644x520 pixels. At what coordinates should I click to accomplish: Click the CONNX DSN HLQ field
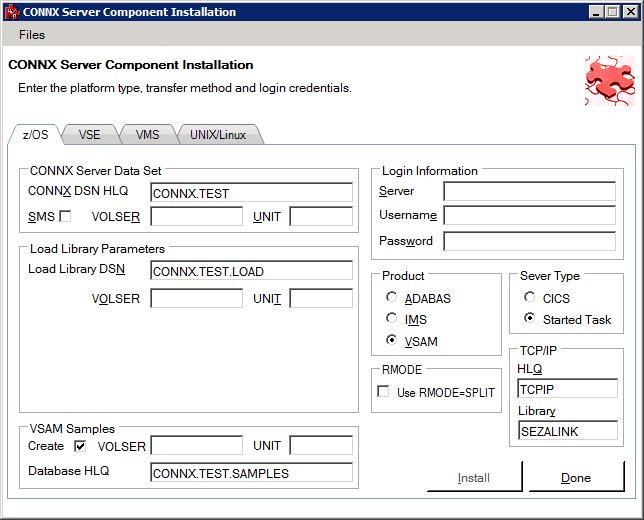(x=251, y=193)
